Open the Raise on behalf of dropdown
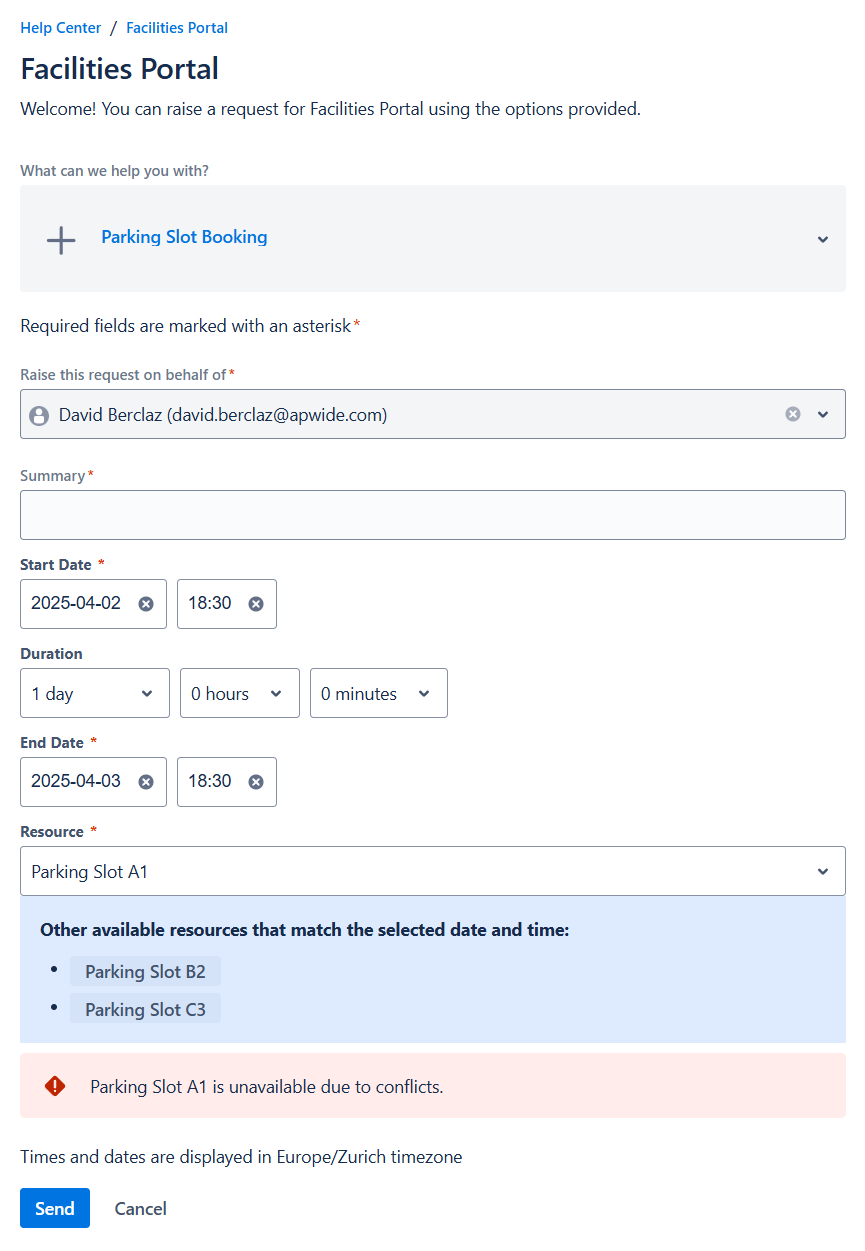The image size is (865, 1251). point(823,414)
